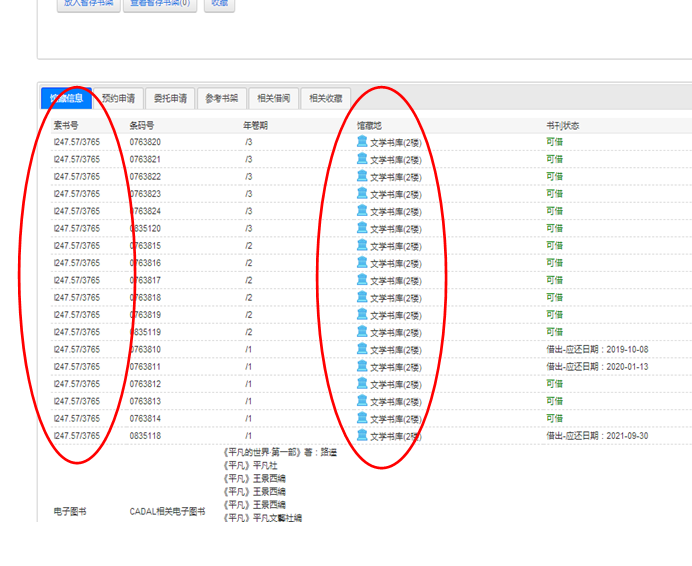Click the 收藏 button
692x566 pixels.
click(x=219, y=3)
